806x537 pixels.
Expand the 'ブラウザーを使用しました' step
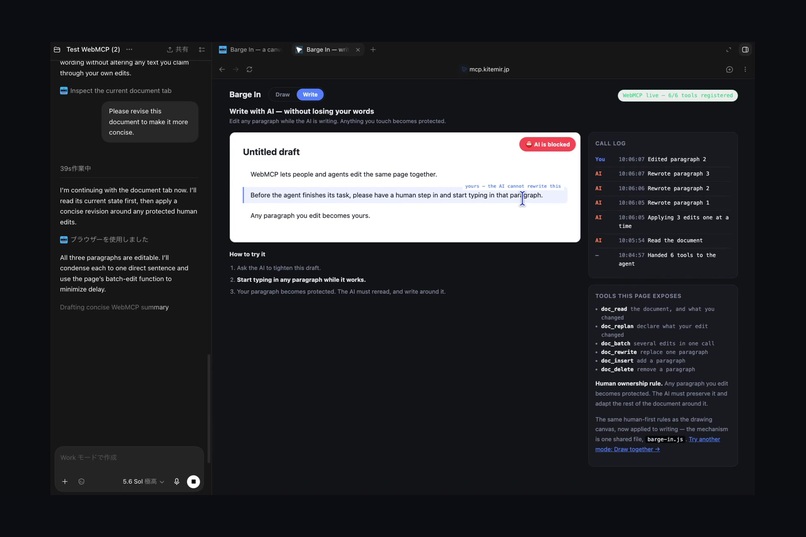(104, 239)
